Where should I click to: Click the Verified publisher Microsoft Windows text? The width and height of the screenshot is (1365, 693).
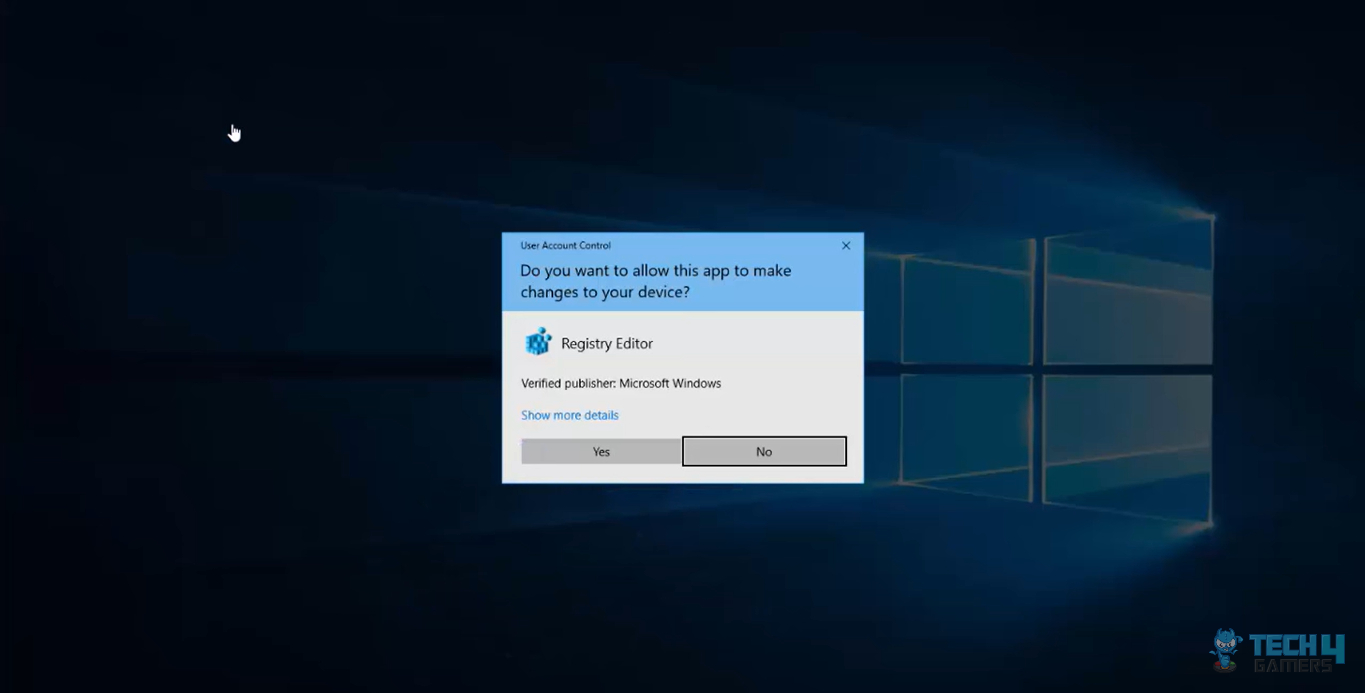pos(621,383)
